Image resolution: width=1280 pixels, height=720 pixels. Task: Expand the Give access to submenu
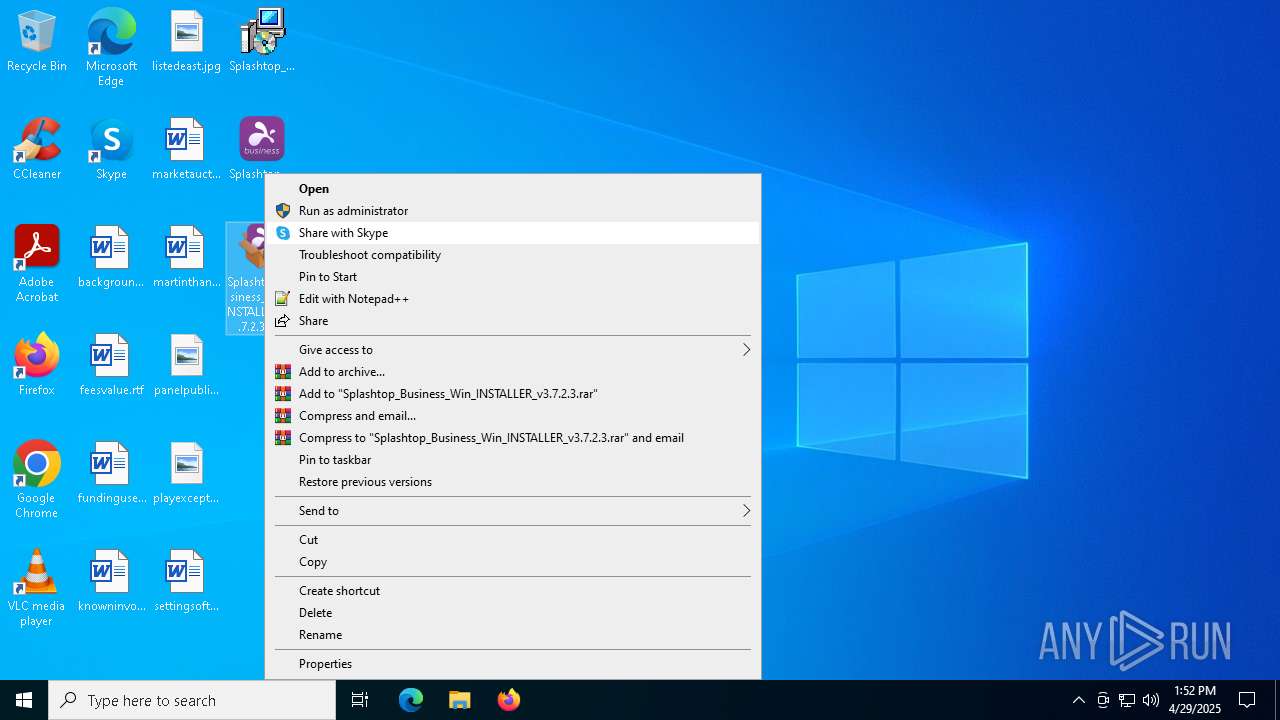513,350
